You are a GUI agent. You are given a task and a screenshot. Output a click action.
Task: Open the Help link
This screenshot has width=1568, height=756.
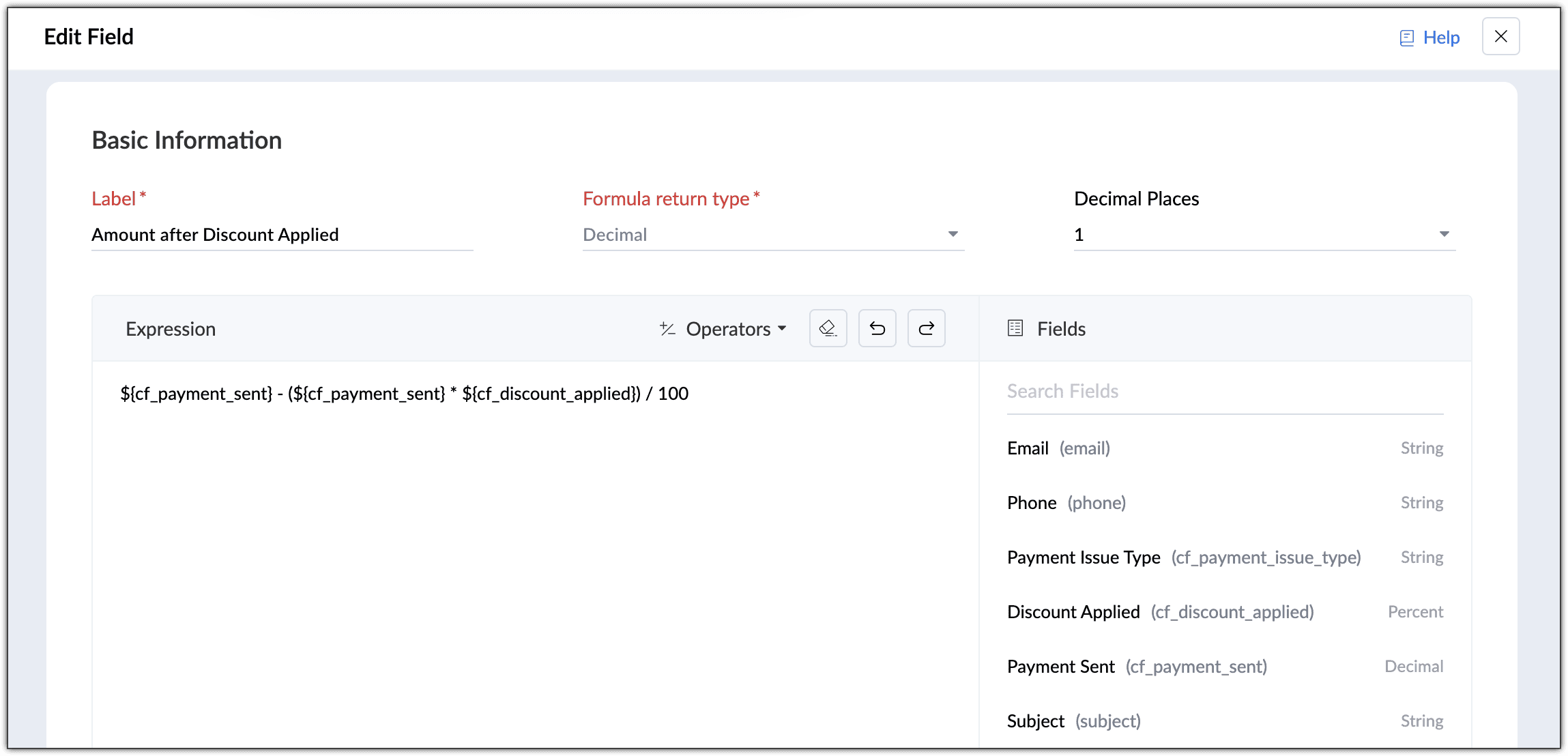pyautogui.click(x=1440, y=38)
